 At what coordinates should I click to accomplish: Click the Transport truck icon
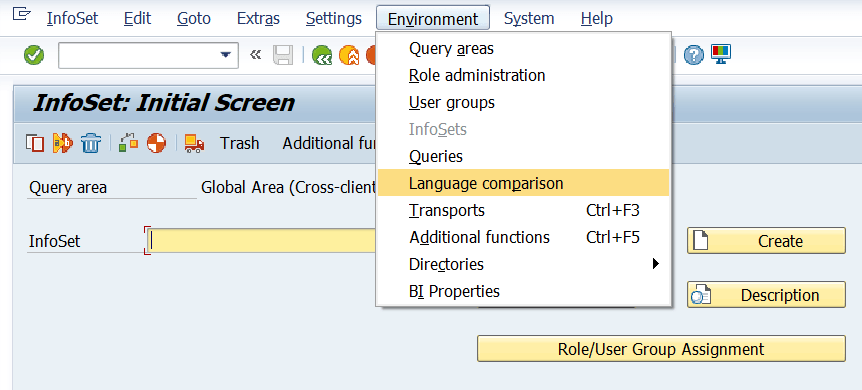pos(194,144)
